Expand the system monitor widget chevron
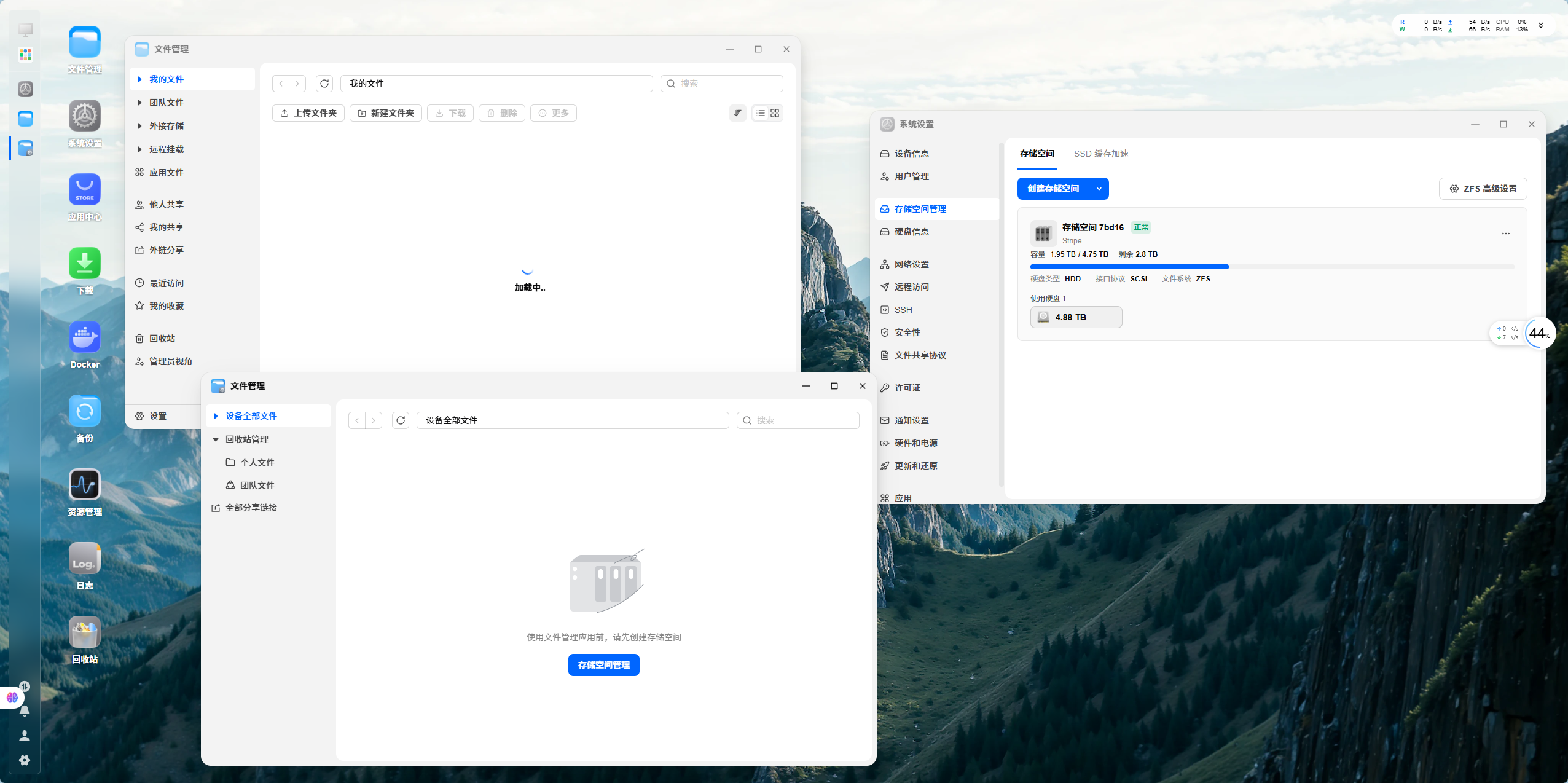The image size is (1568, 783). click(1541, 25)
